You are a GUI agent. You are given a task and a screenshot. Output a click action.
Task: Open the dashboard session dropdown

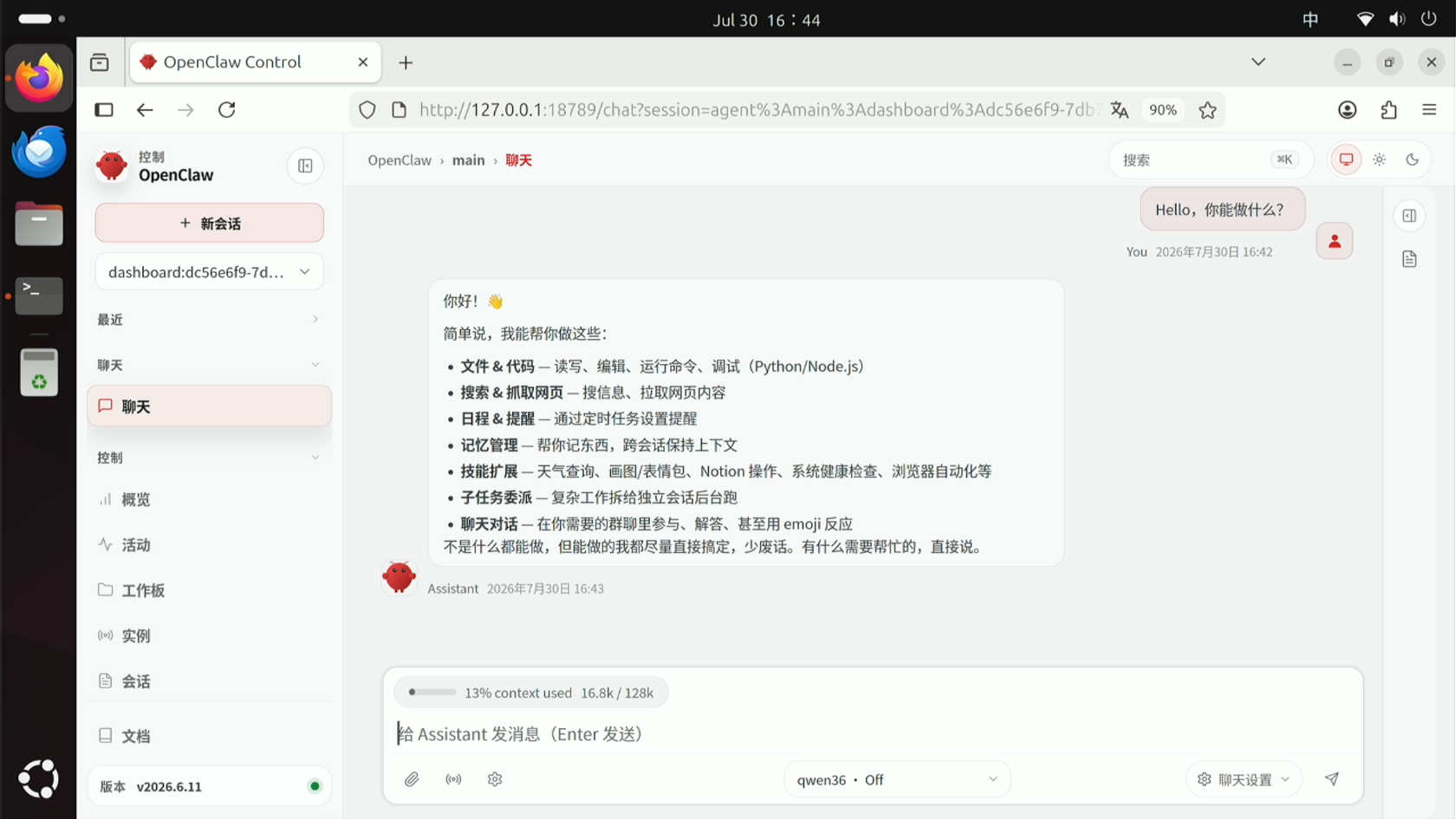point(210,272)
